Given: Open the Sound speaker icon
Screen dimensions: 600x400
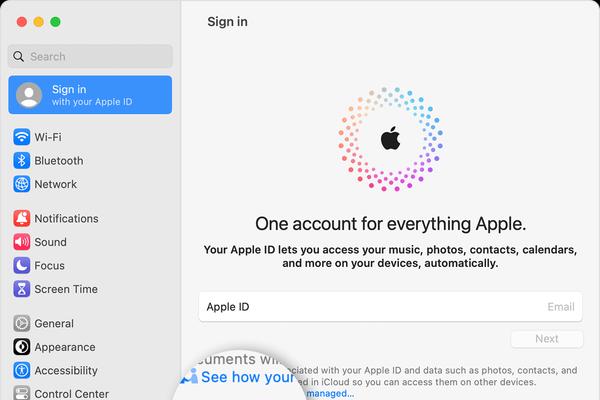Looking at the screenshot, I should coord(21,242).
